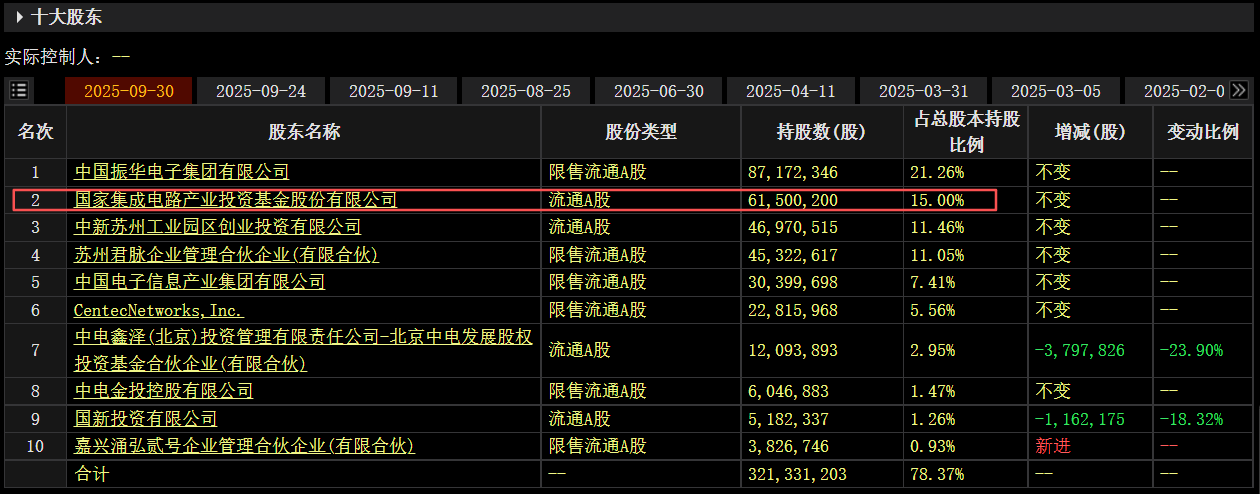Select the 2025-09-30 date tab

[129, 91]
